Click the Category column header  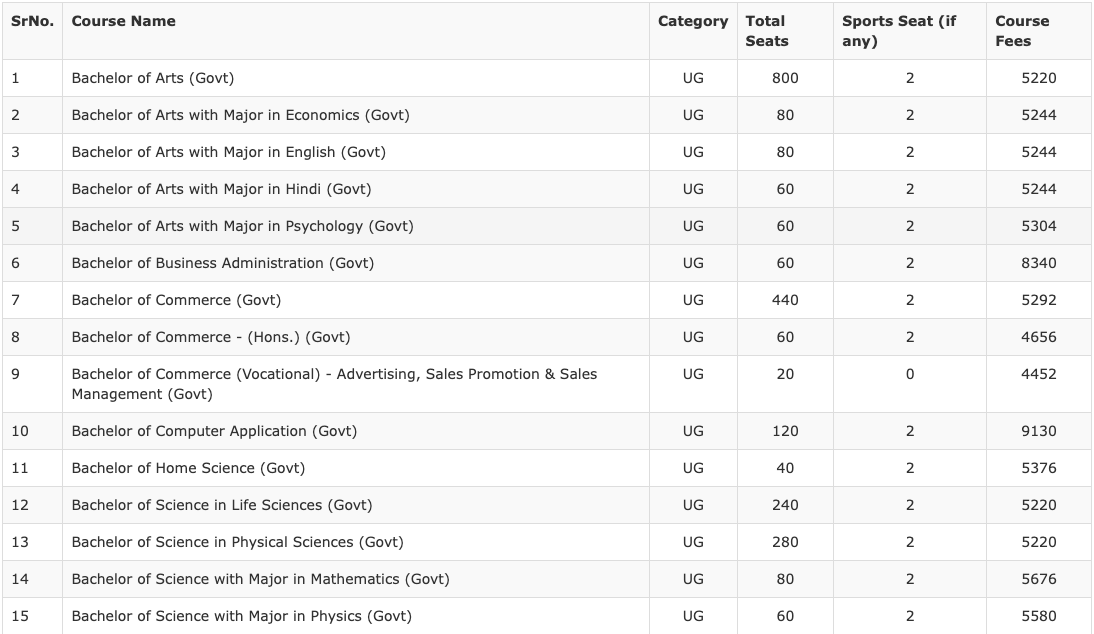tap(692, 21)
